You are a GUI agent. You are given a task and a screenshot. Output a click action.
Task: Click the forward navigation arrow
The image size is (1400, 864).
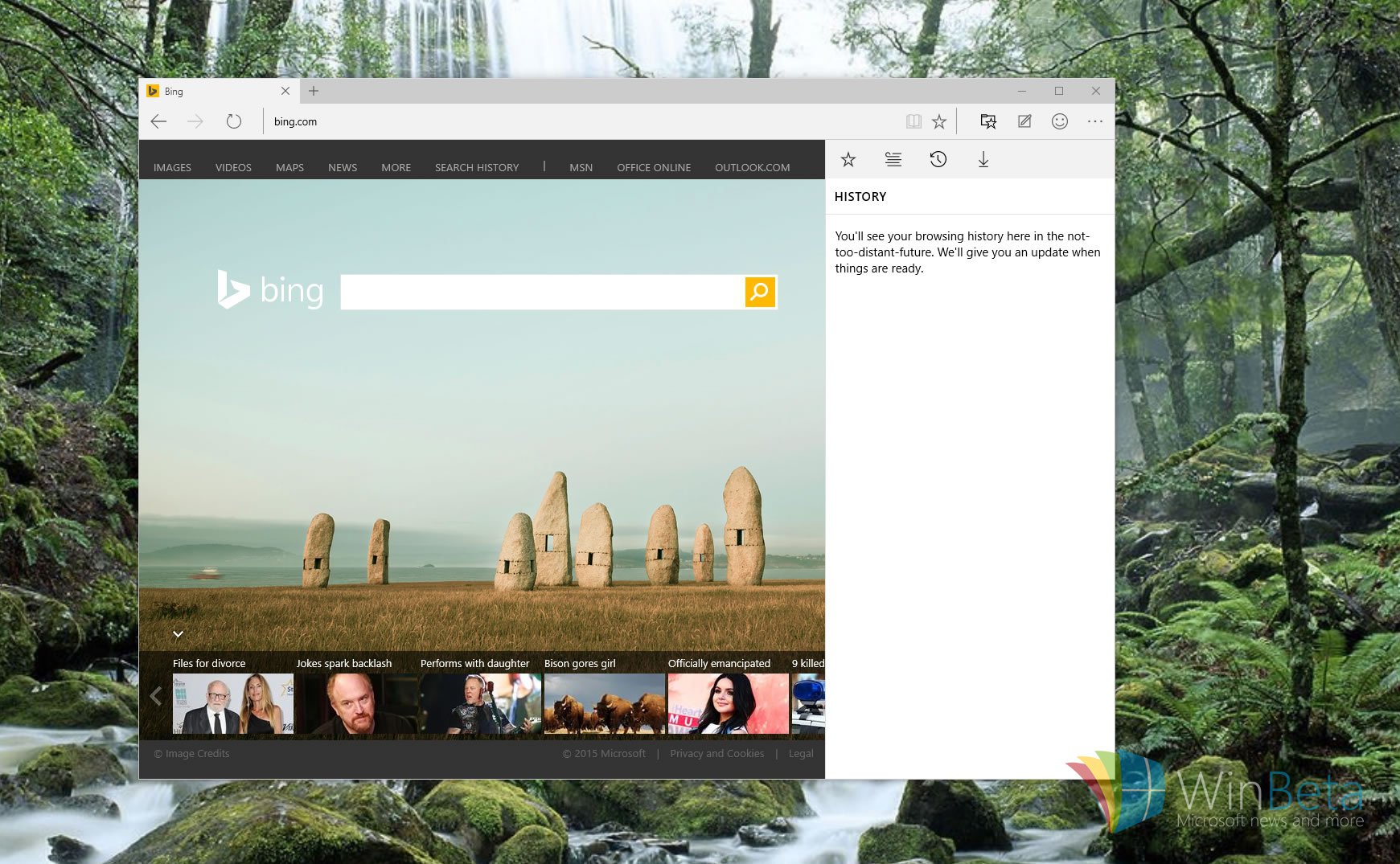coord(195,121)
